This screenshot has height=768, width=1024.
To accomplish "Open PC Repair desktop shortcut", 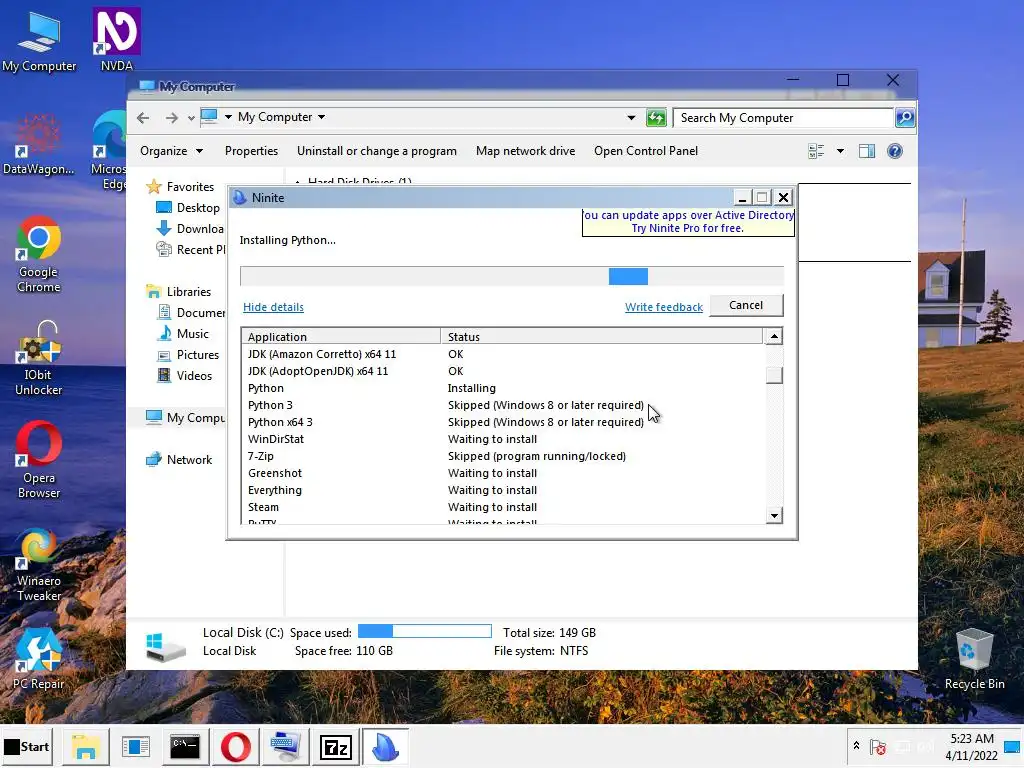I will click(39, 659).
